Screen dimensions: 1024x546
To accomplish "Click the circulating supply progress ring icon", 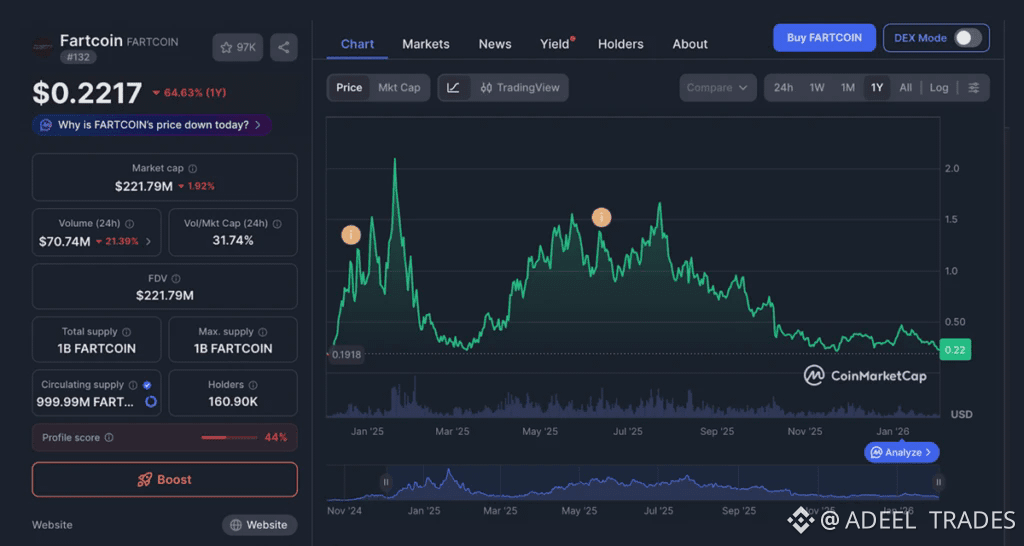I will 151,402.
